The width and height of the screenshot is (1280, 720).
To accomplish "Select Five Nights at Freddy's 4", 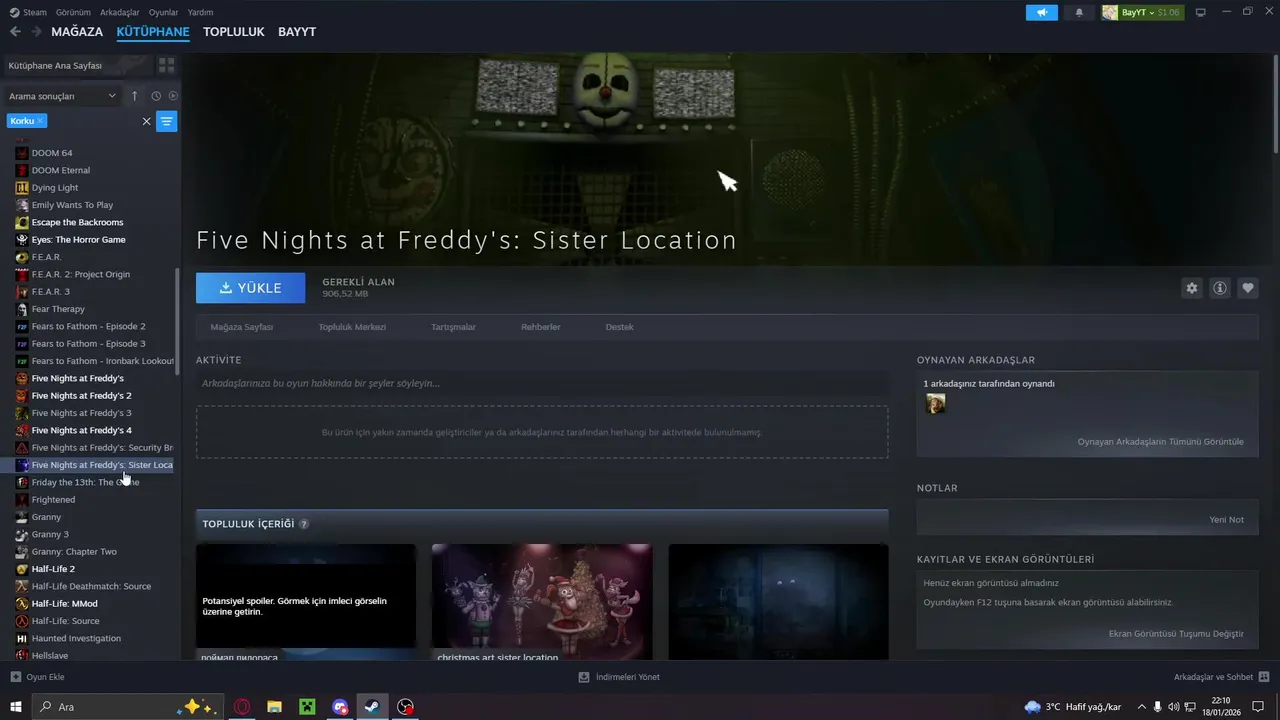I will pos(81,430).
